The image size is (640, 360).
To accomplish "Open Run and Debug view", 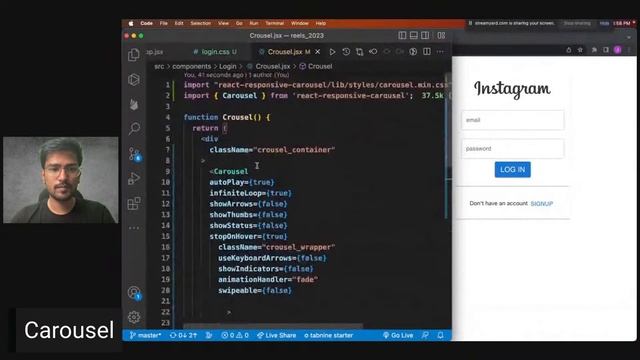I will 134,178.
